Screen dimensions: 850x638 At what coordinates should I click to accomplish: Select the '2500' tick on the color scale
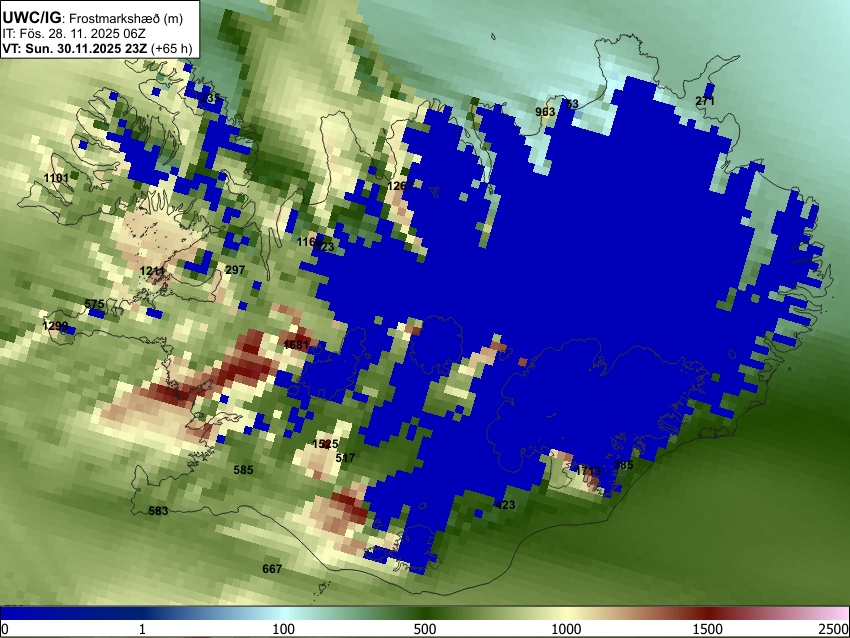pos(835,629)
